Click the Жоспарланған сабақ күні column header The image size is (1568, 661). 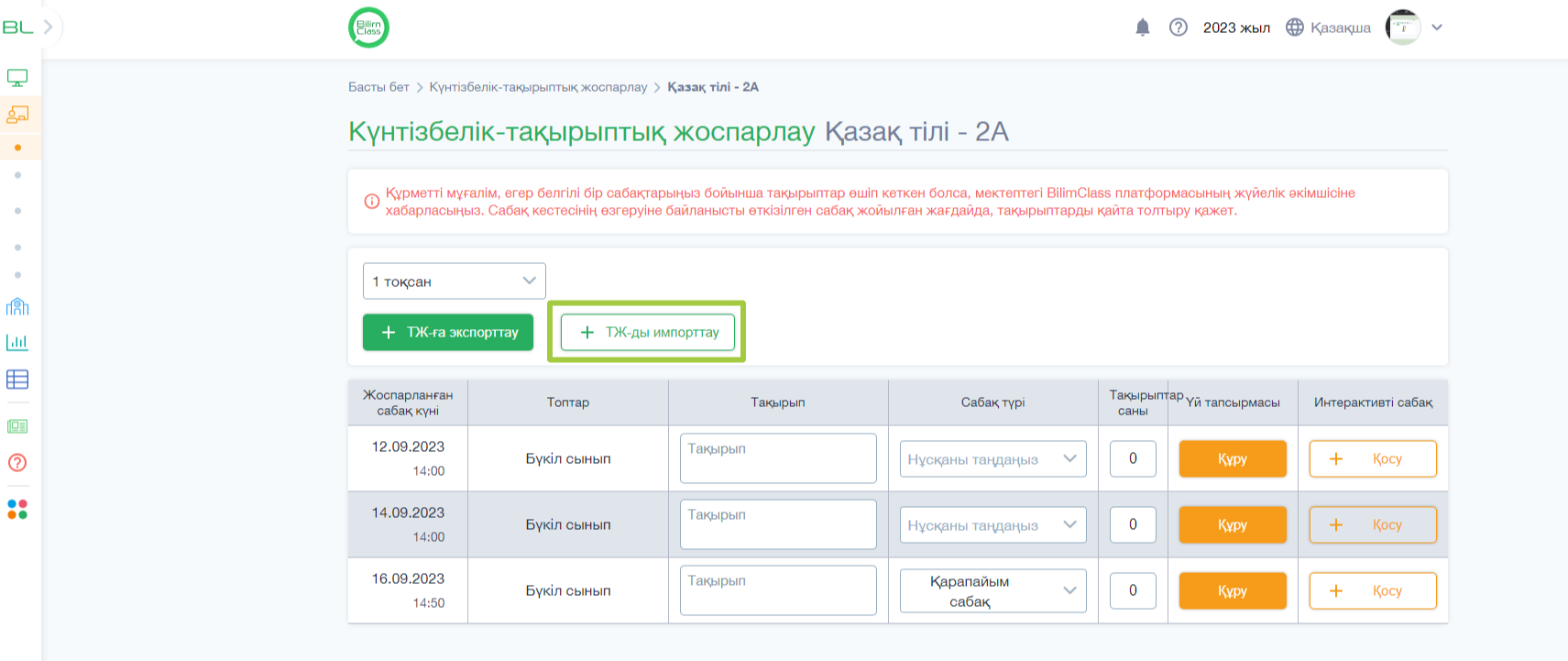pyautogui.click(x=408, y=402)
